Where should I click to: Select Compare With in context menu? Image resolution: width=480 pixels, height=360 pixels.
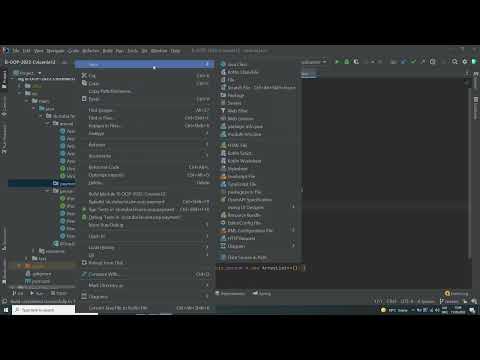click(145, 274)
